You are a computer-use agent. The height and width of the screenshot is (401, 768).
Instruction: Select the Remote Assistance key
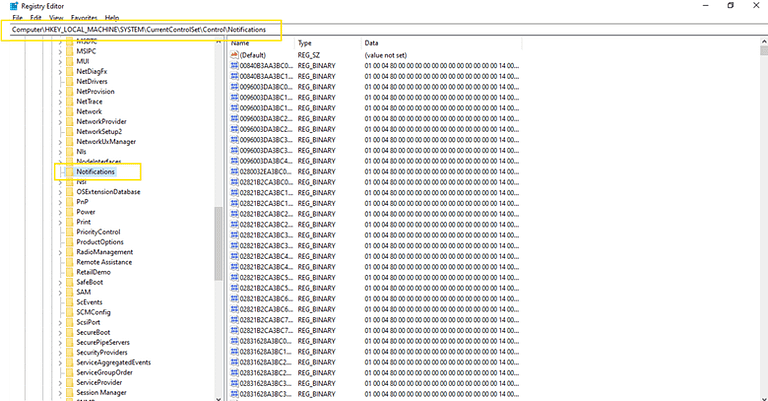click(x=103, y=262)
